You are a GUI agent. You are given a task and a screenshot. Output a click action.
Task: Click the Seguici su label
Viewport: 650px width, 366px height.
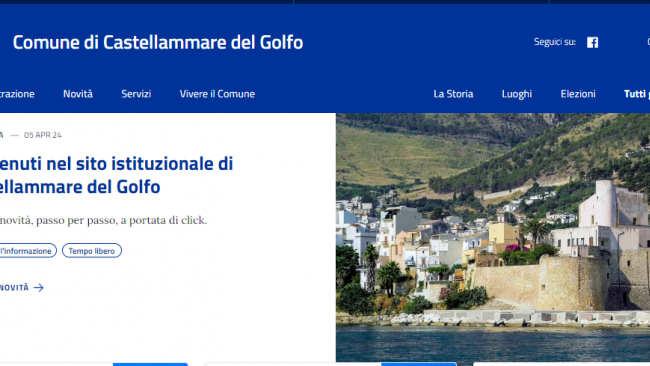point(555,42)
